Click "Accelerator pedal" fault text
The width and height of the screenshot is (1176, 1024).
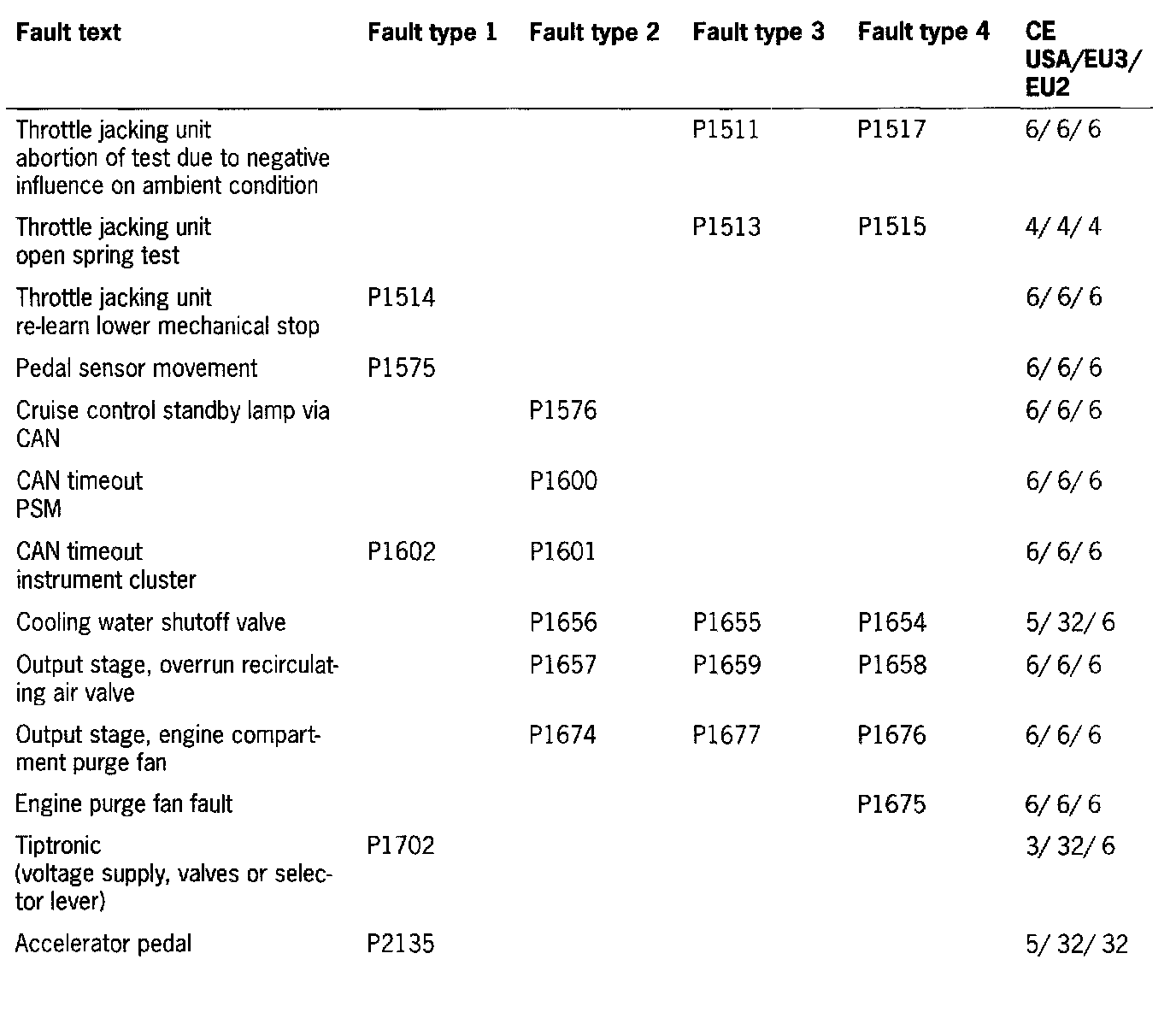pyautogui.click(x=103, y=944)
